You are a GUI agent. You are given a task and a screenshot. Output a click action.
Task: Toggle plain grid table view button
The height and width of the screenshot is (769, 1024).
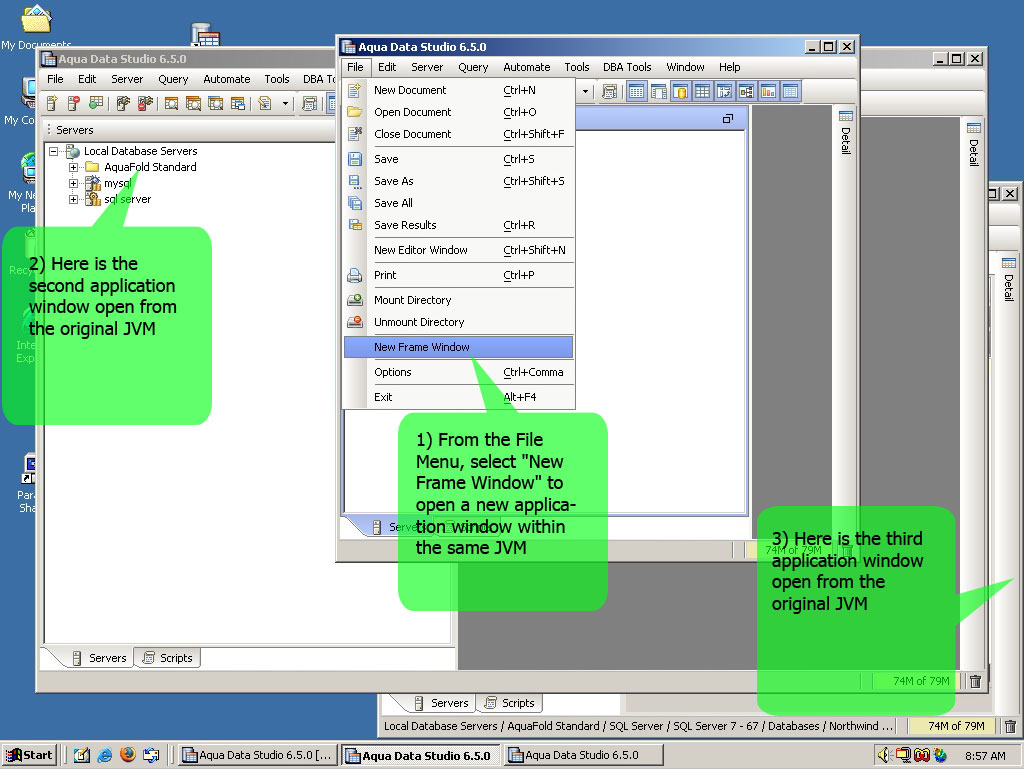click(x=703, y=91)
